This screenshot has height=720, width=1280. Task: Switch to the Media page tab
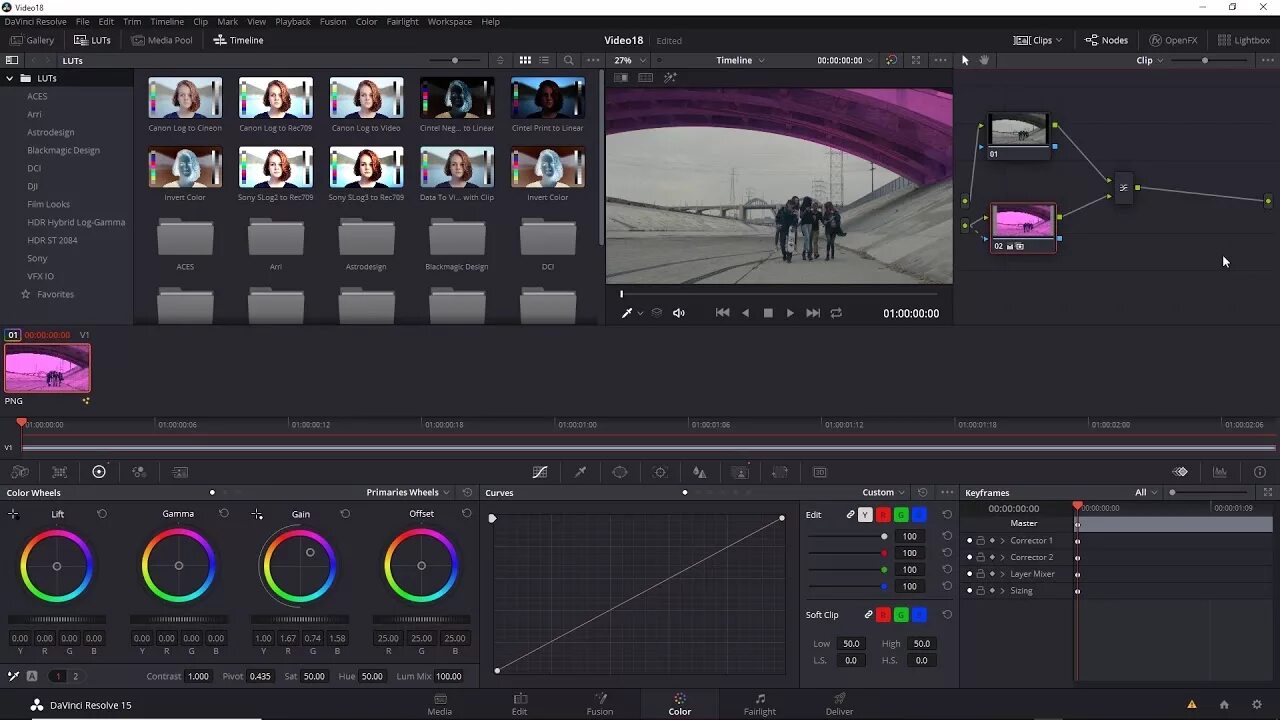point(440,704)
